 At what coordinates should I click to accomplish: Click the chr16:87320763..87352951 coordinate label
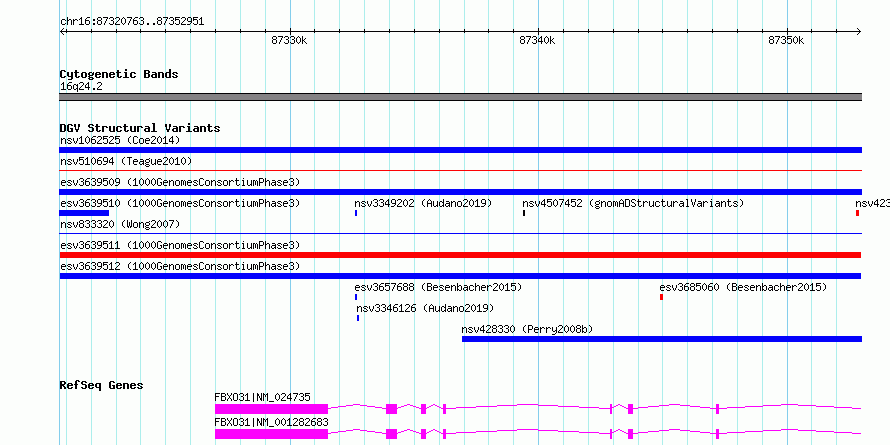tap(132, 22)
